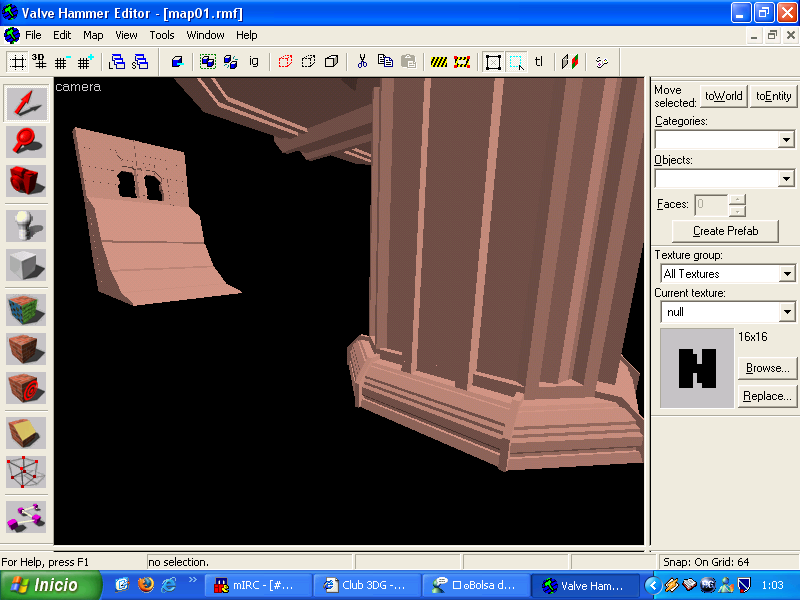This screenshot has height=600, width=800.
Task: Open Firefox from quick launch
Action: click(145, 585)
